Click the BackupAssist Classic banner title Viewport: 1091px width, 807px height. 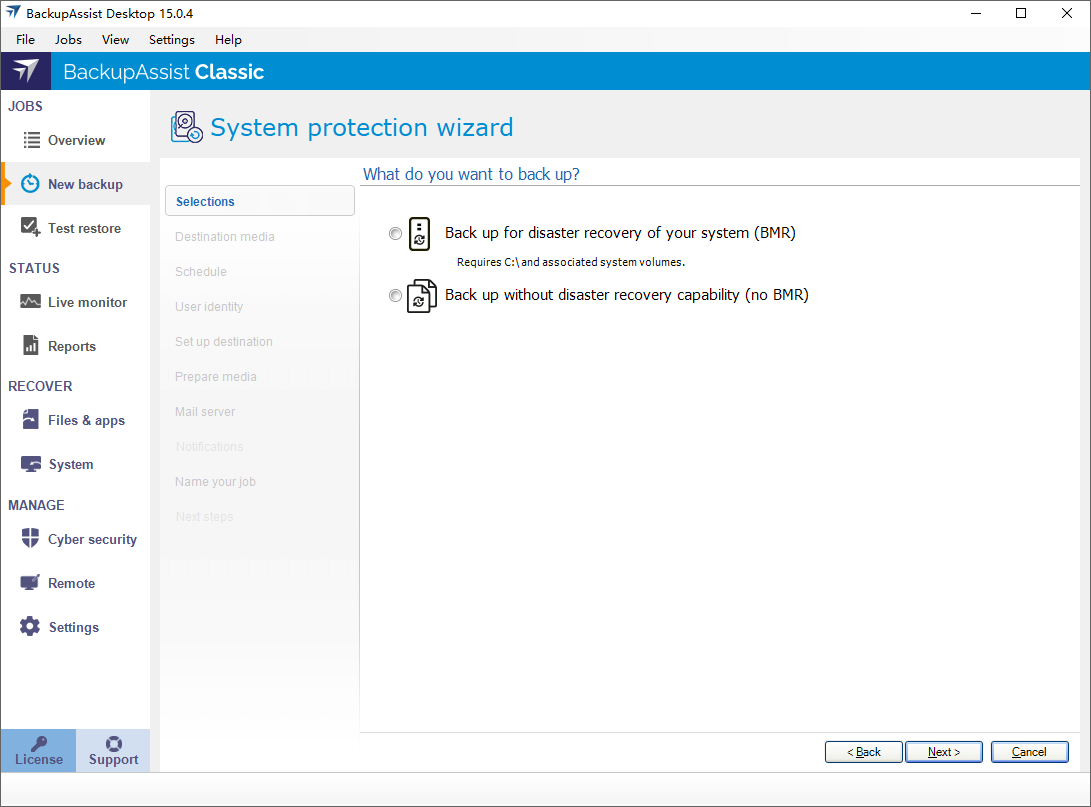164,72
